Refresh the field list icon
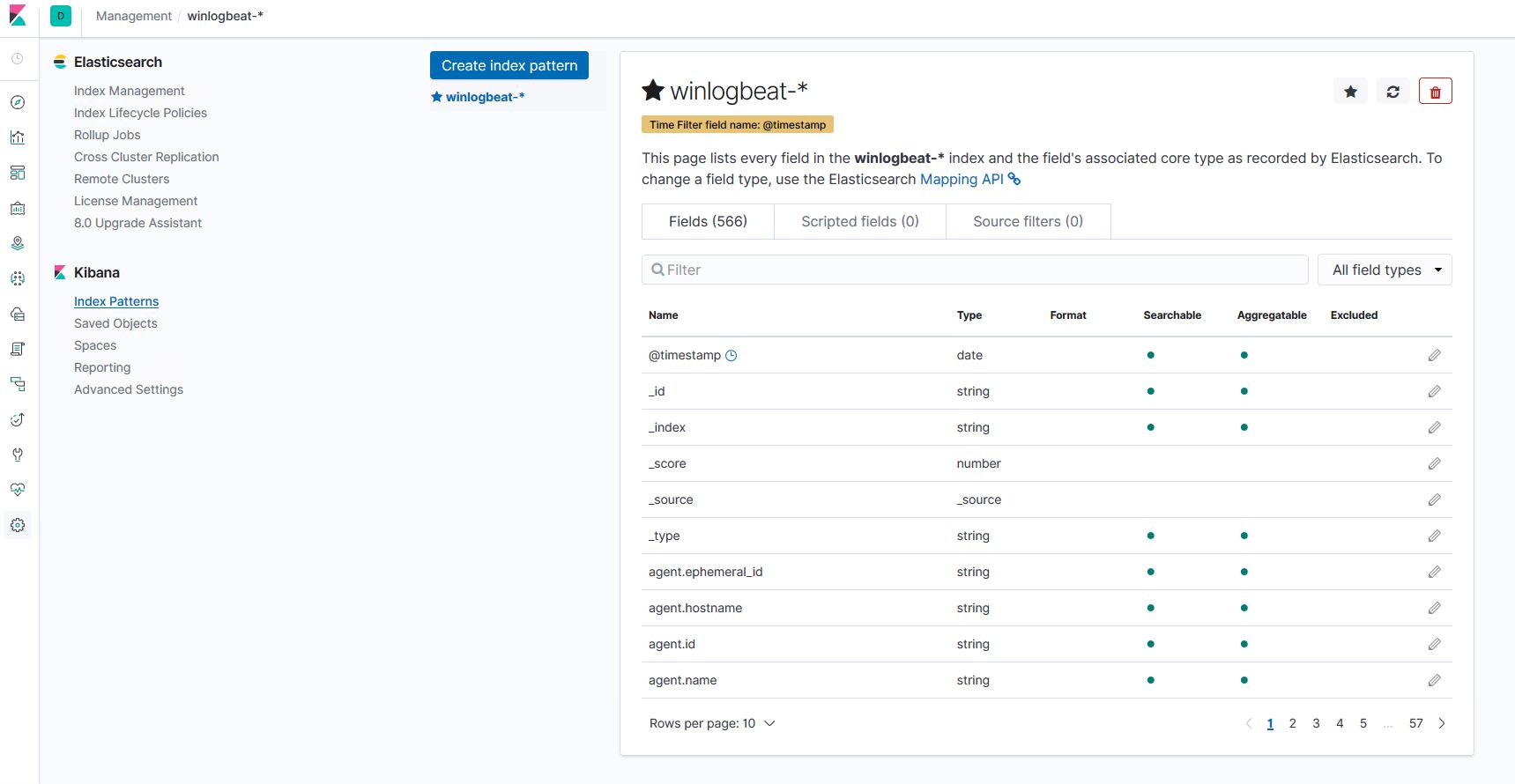 pos(1392,92)
